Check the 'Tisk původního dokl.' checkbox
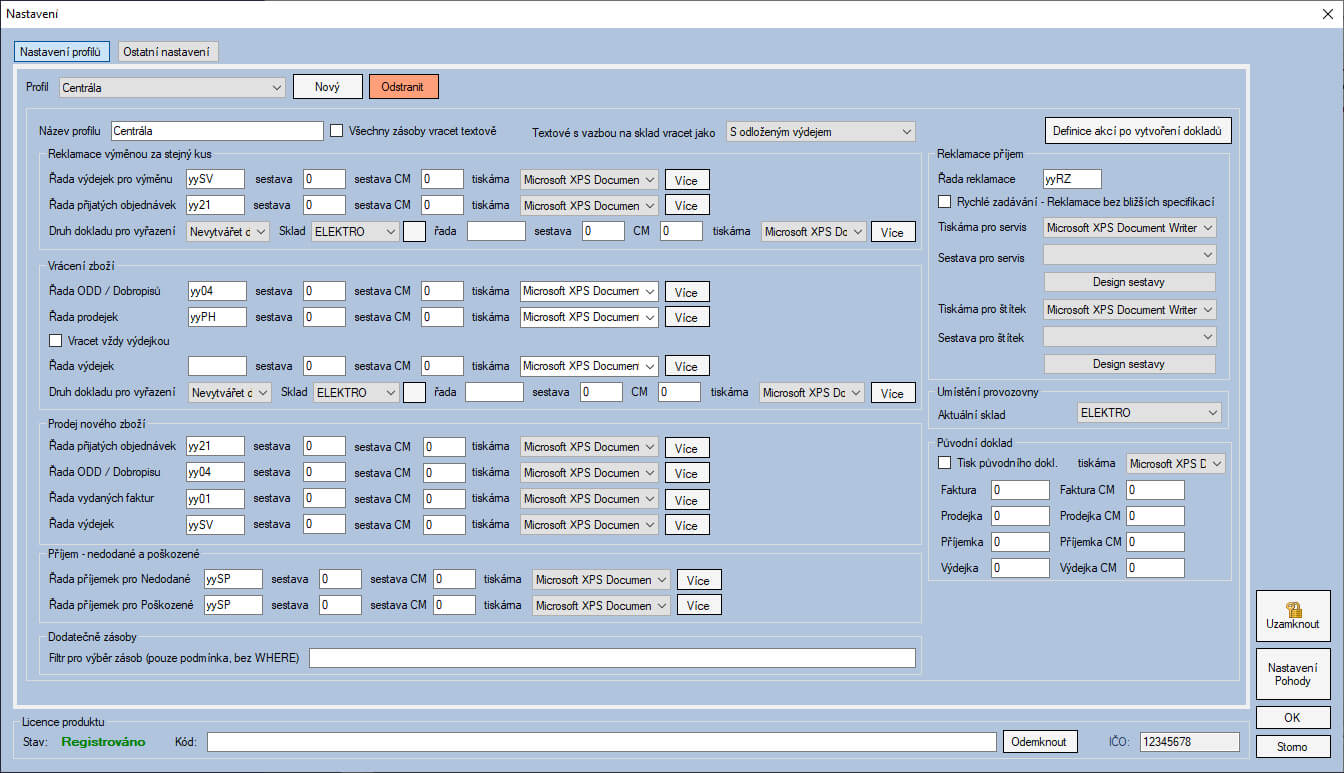 tap(945, 463)
